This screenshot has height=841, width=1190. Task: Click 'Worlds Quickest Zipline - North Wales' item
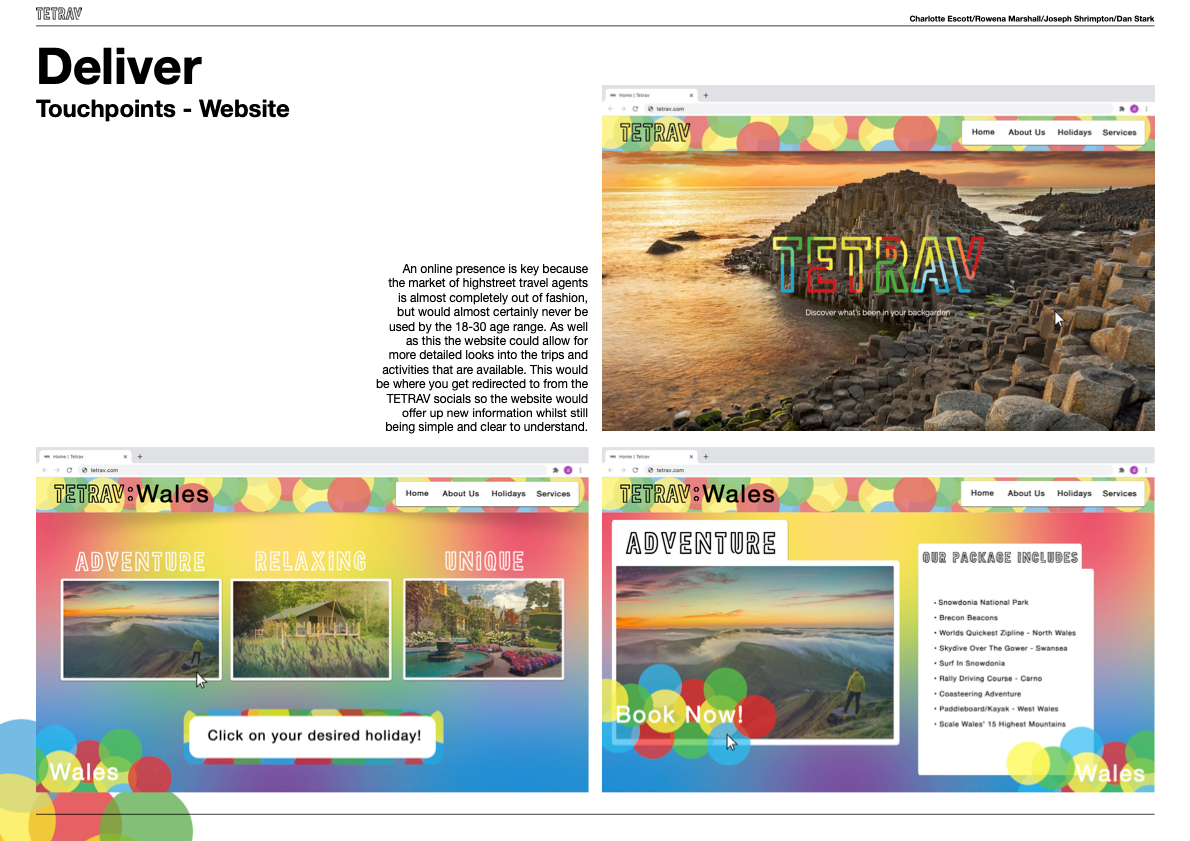click(1005, 633)
